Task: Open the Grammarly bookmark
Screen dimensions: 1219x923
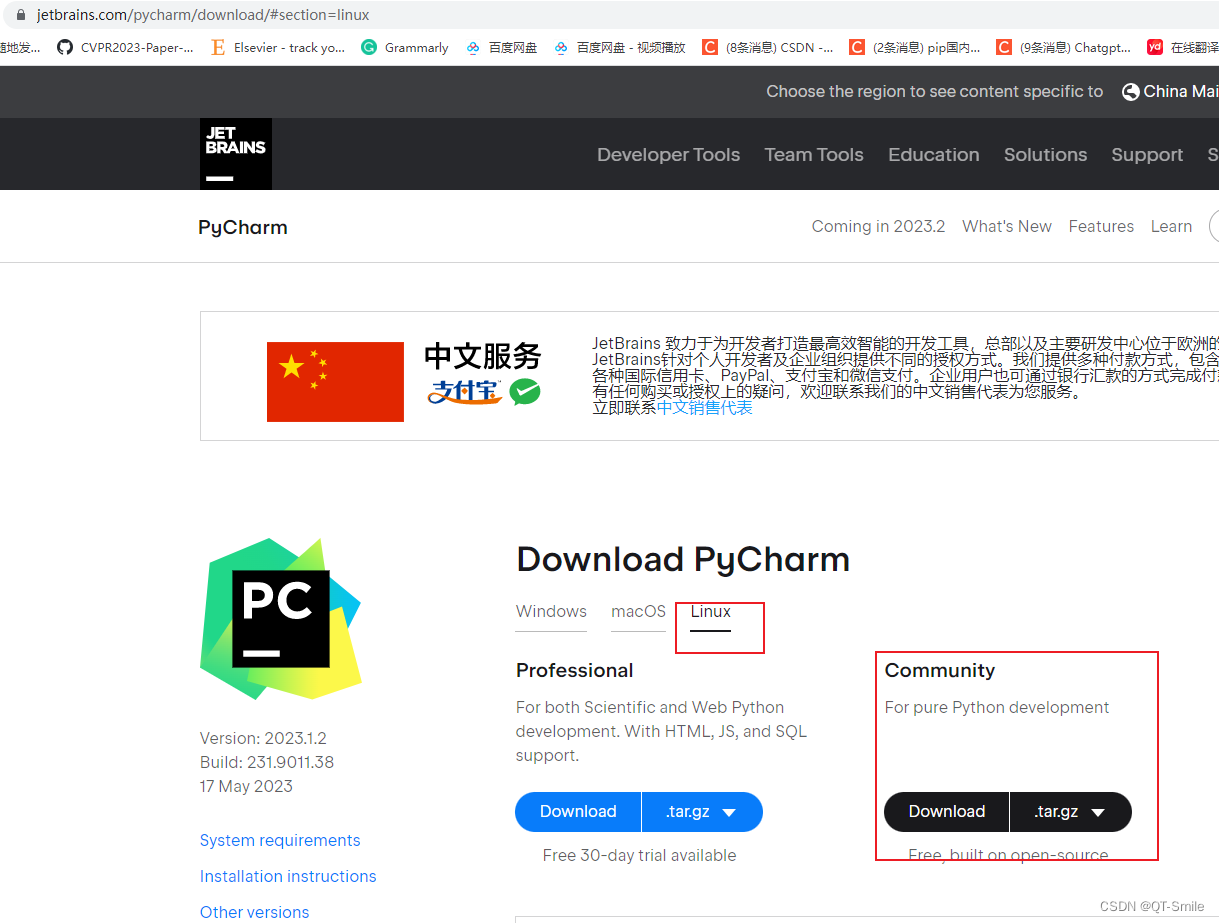Action: [405, 47]
